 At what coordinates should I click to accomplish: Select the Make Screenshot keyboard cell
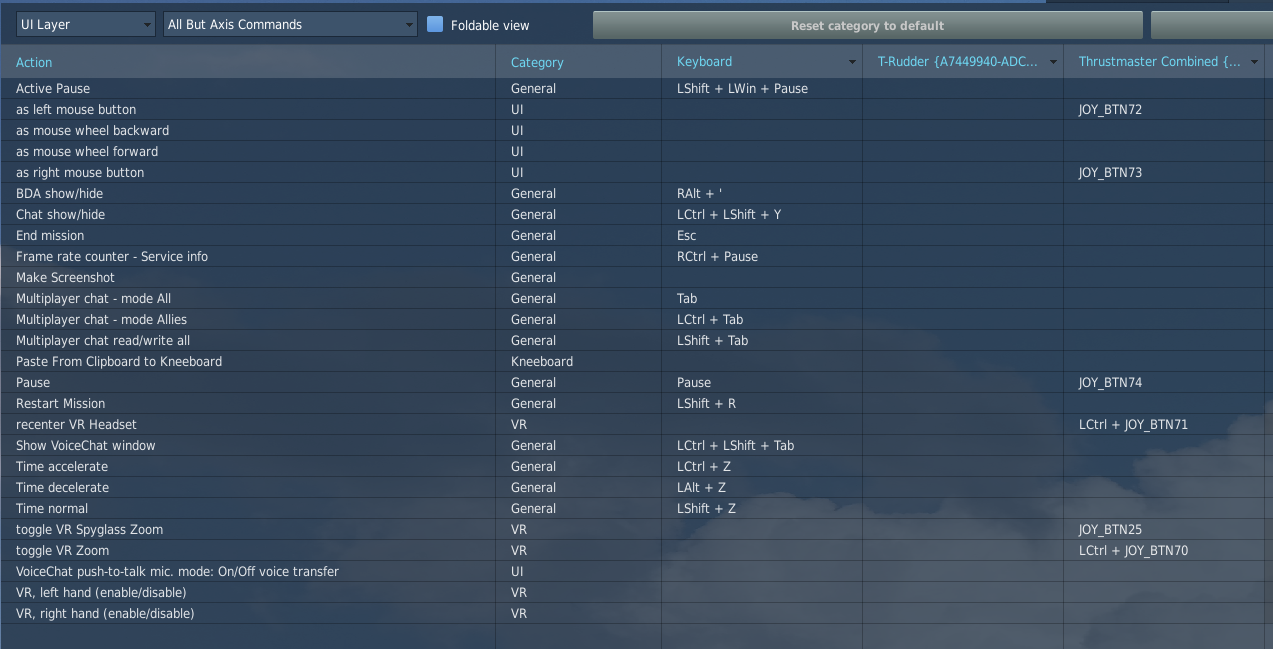[761, 278]
